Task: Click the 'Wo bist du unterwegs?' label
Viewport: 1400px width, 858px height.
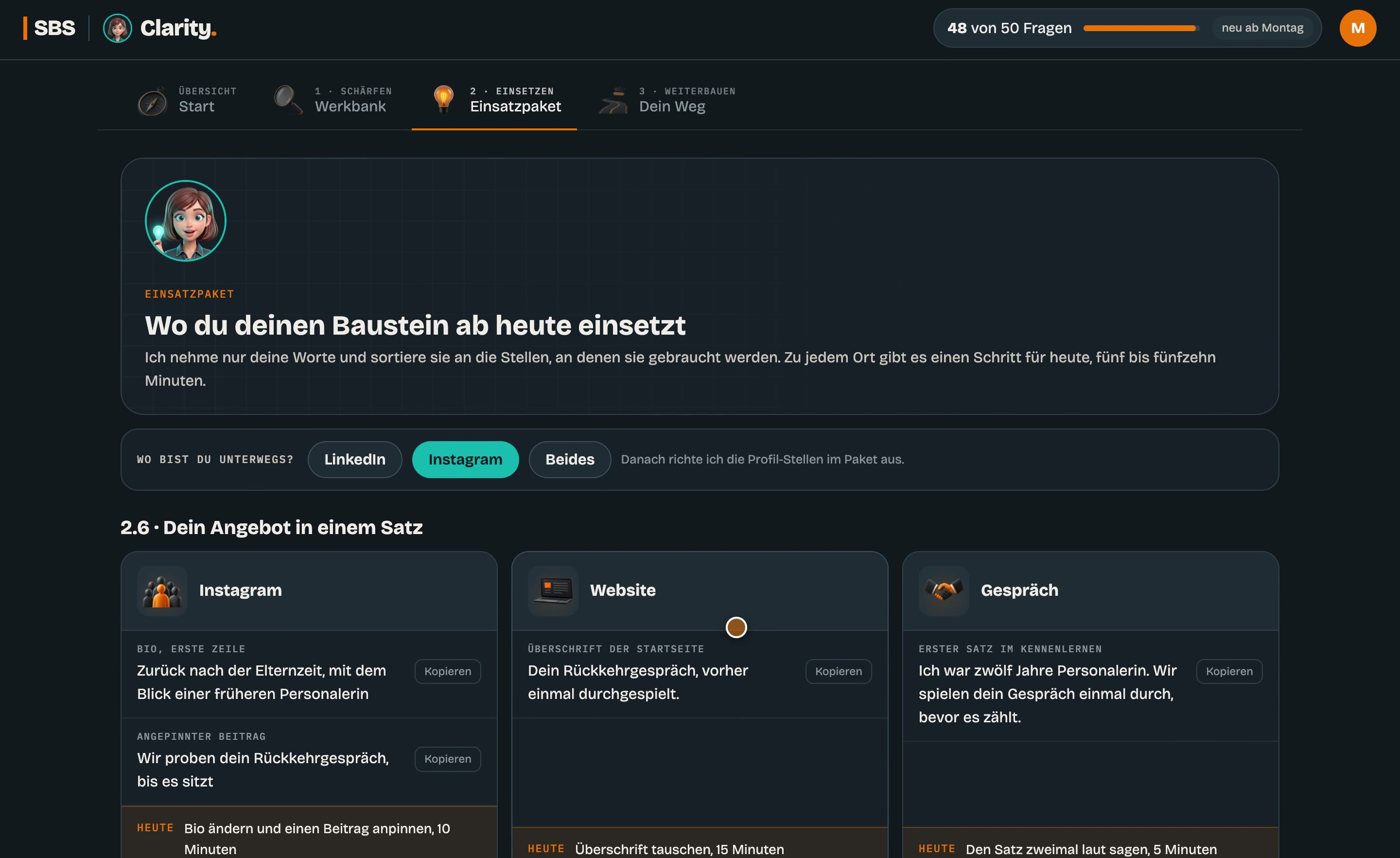Action: click(x=215, y=460)
